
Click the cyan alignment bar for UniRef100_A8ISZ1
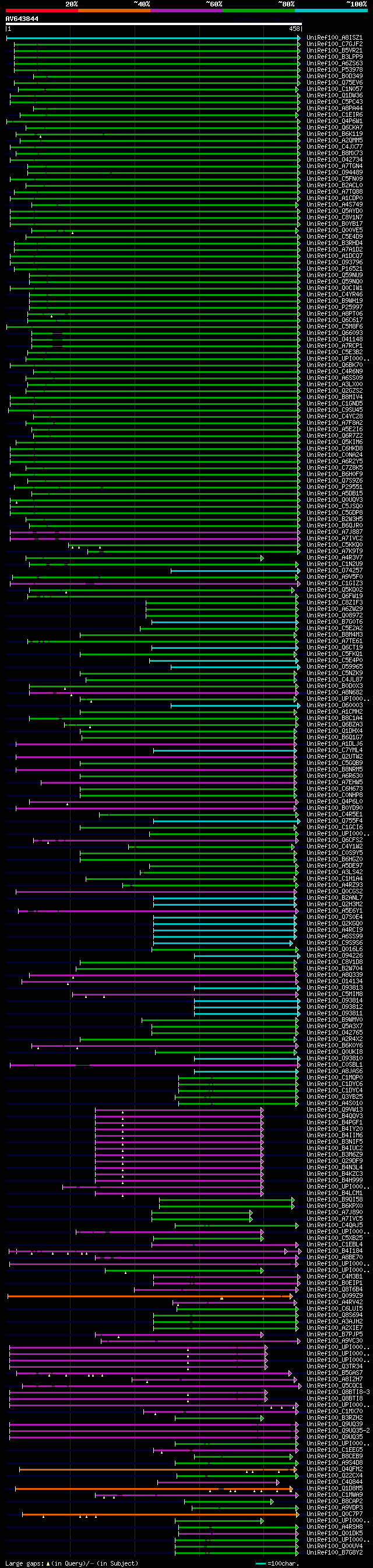(x=153, y=38)
